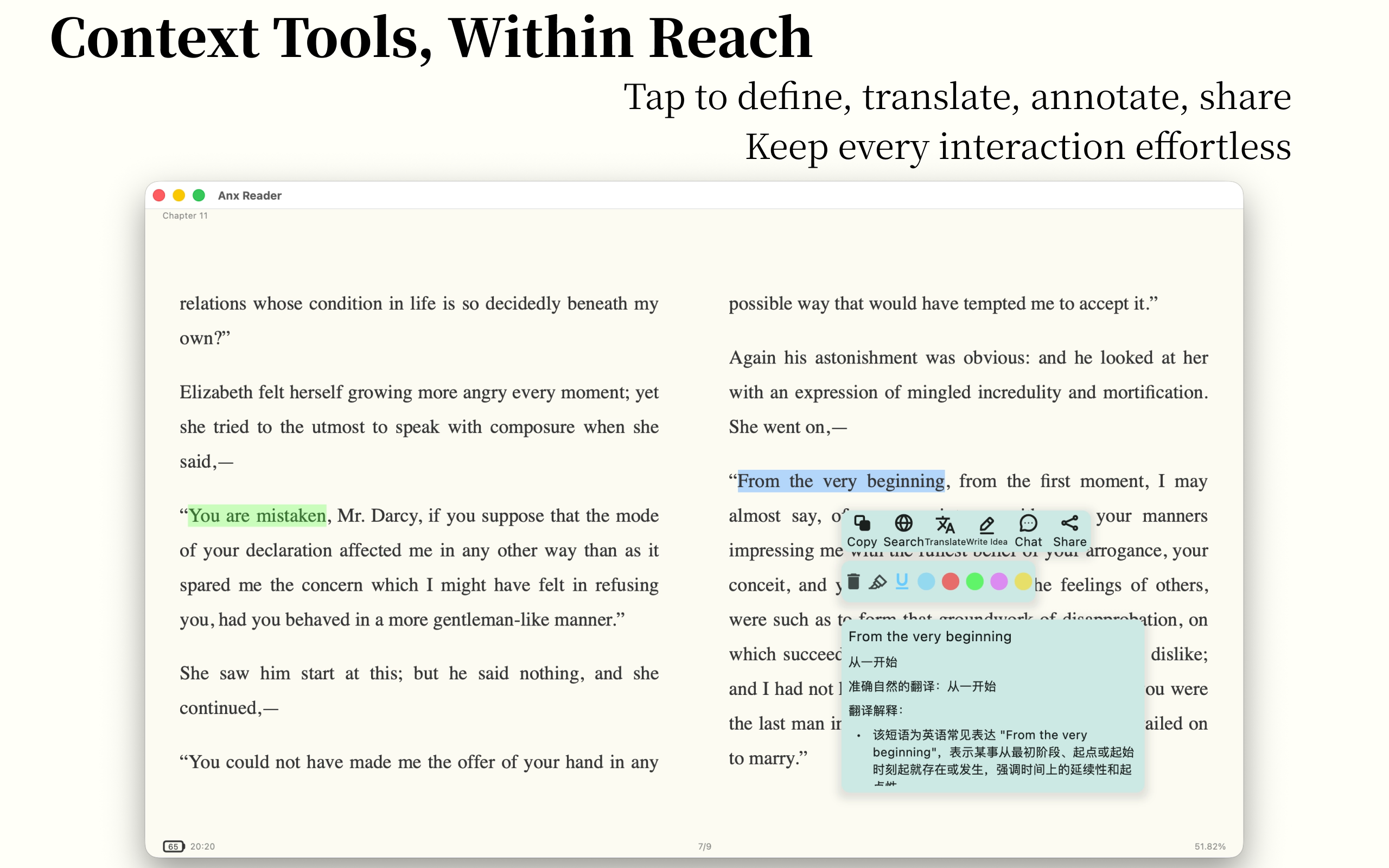Apply the green highlight color
The height and width of the screenshot is (868, 1389).
(x=974, y=582)
